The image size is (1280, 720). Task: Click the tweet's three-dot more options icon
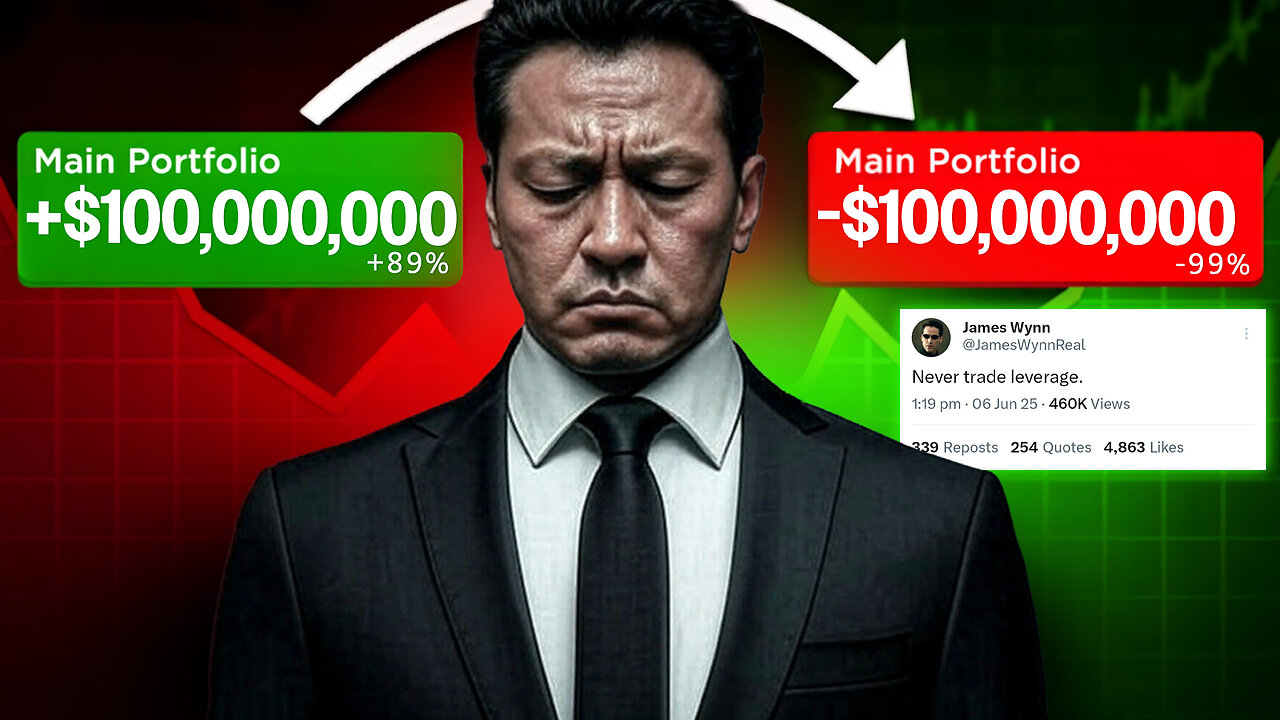(x=1246, y=334)
